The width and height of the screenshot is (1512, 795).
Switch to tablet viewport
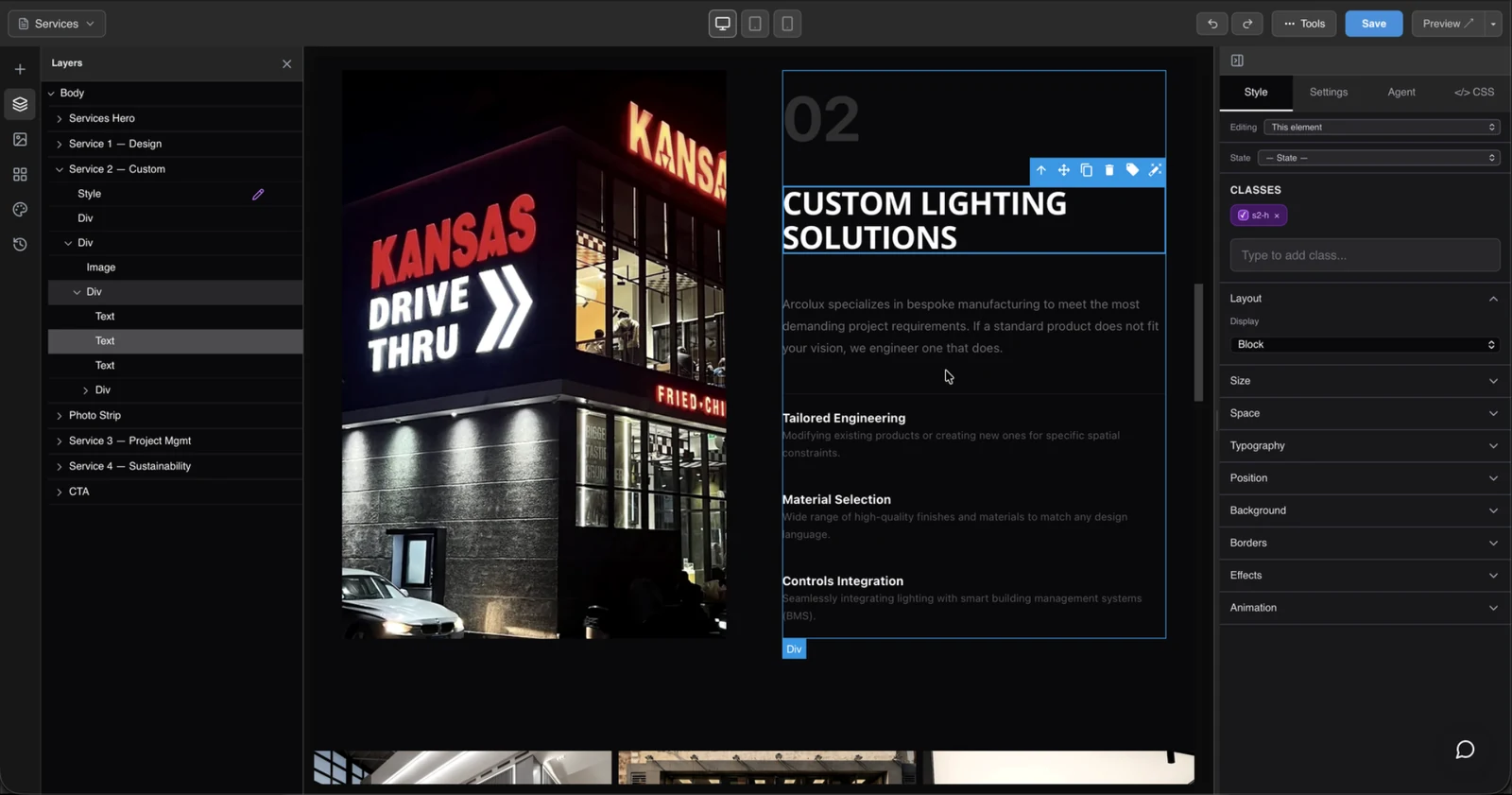point(755,24)
